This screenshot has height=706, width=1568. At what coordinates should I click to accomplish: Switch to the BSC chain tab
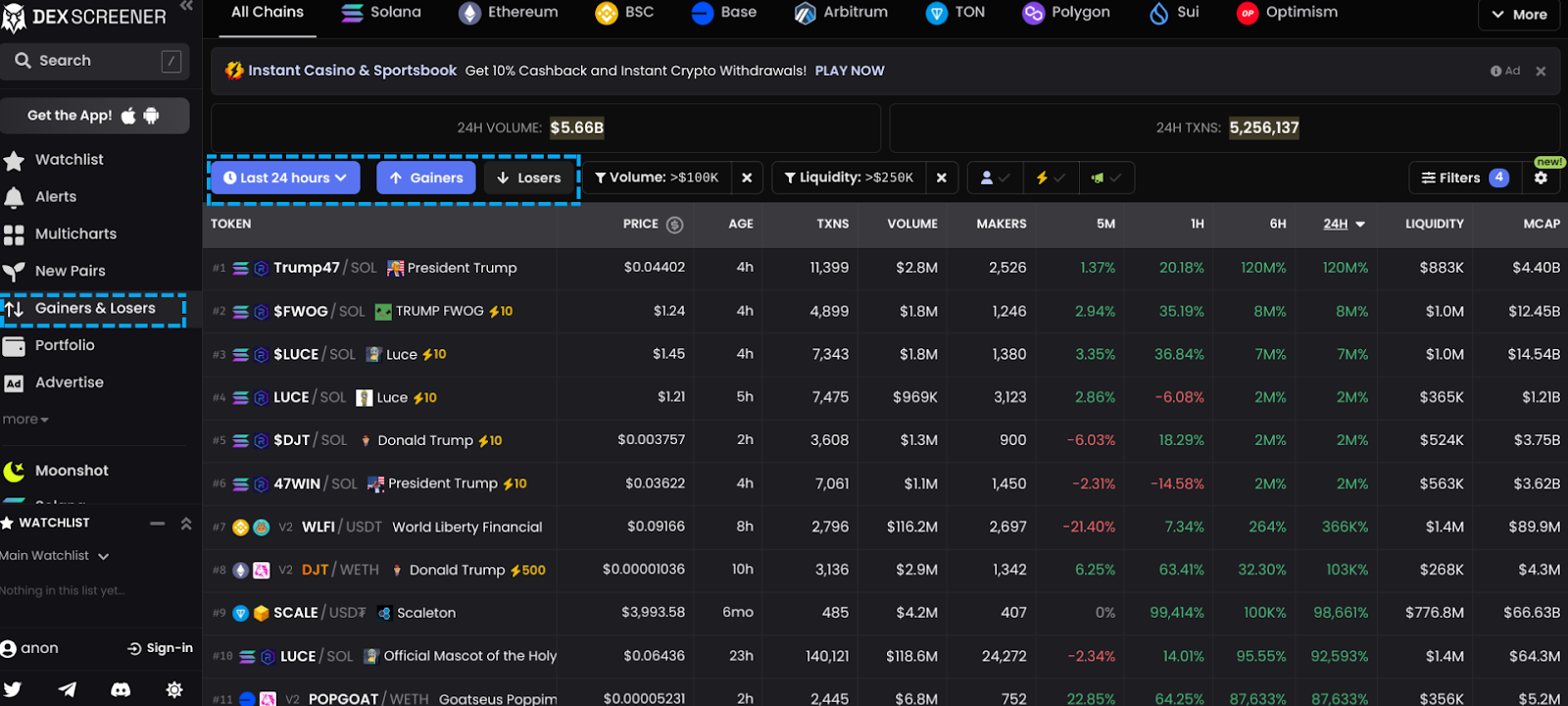tap(624, 13)
